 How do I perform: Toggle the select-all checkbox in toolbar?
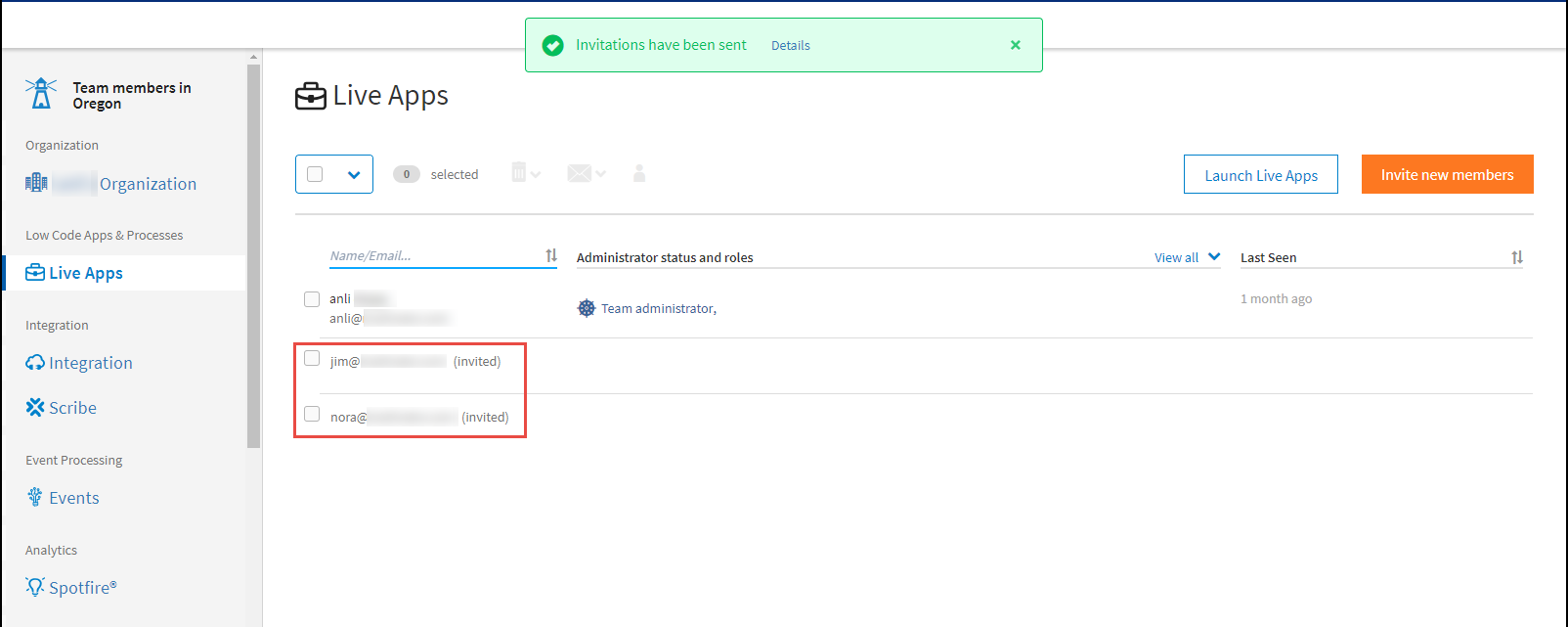tap(315, 174)
